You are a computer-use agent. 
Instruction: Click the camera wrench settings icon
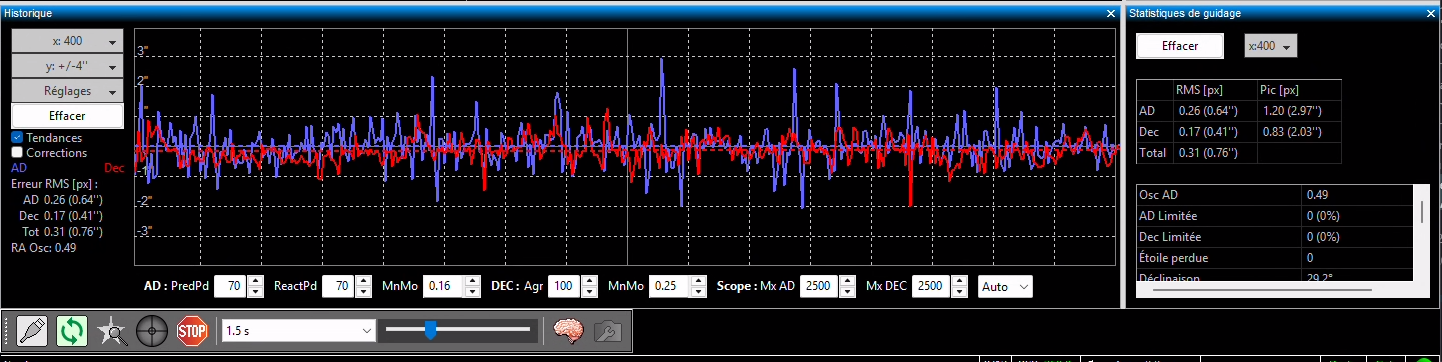coord(607,330)
